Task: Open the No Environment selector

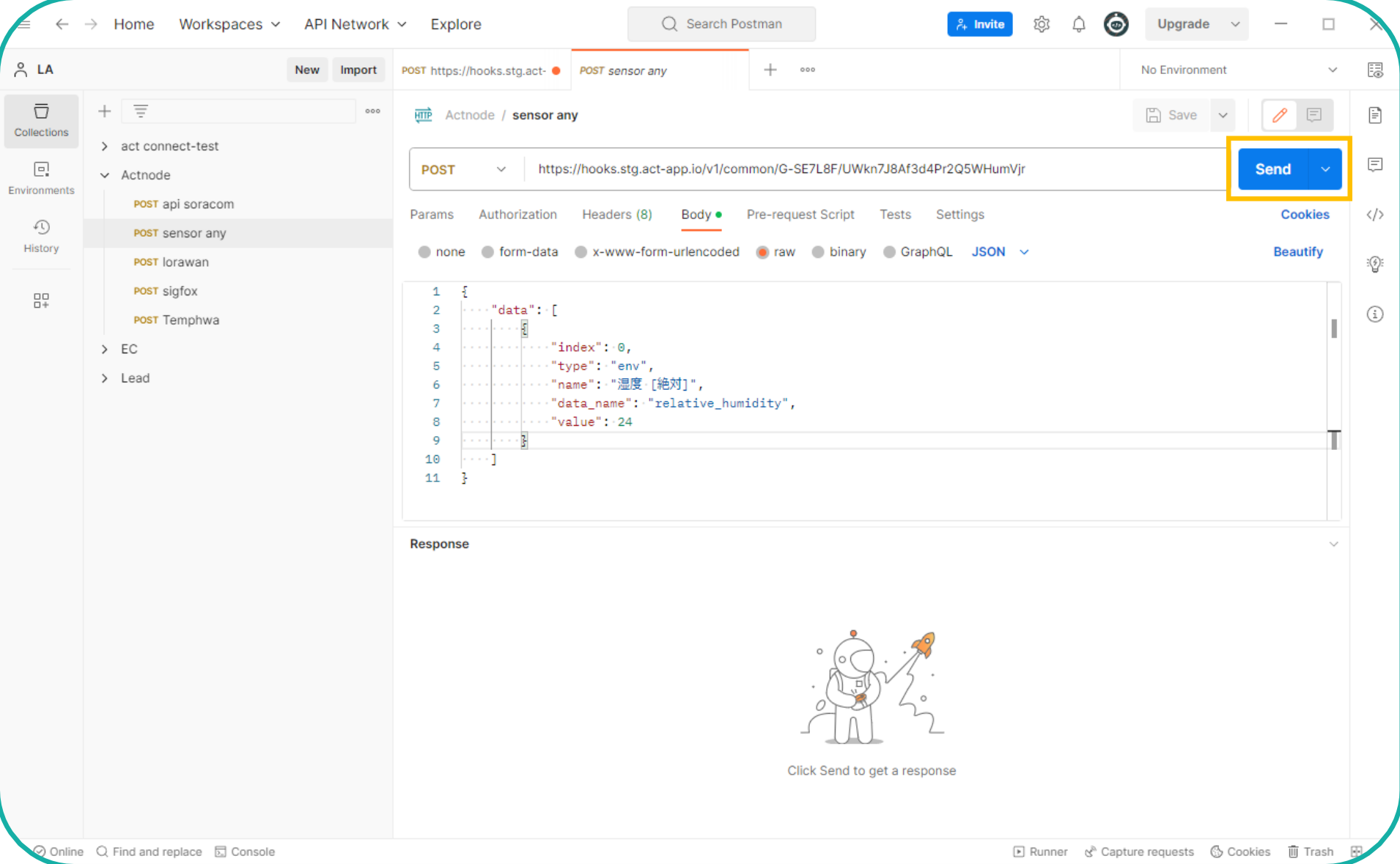Action: pyautogui.click(x=1237, y=70)
